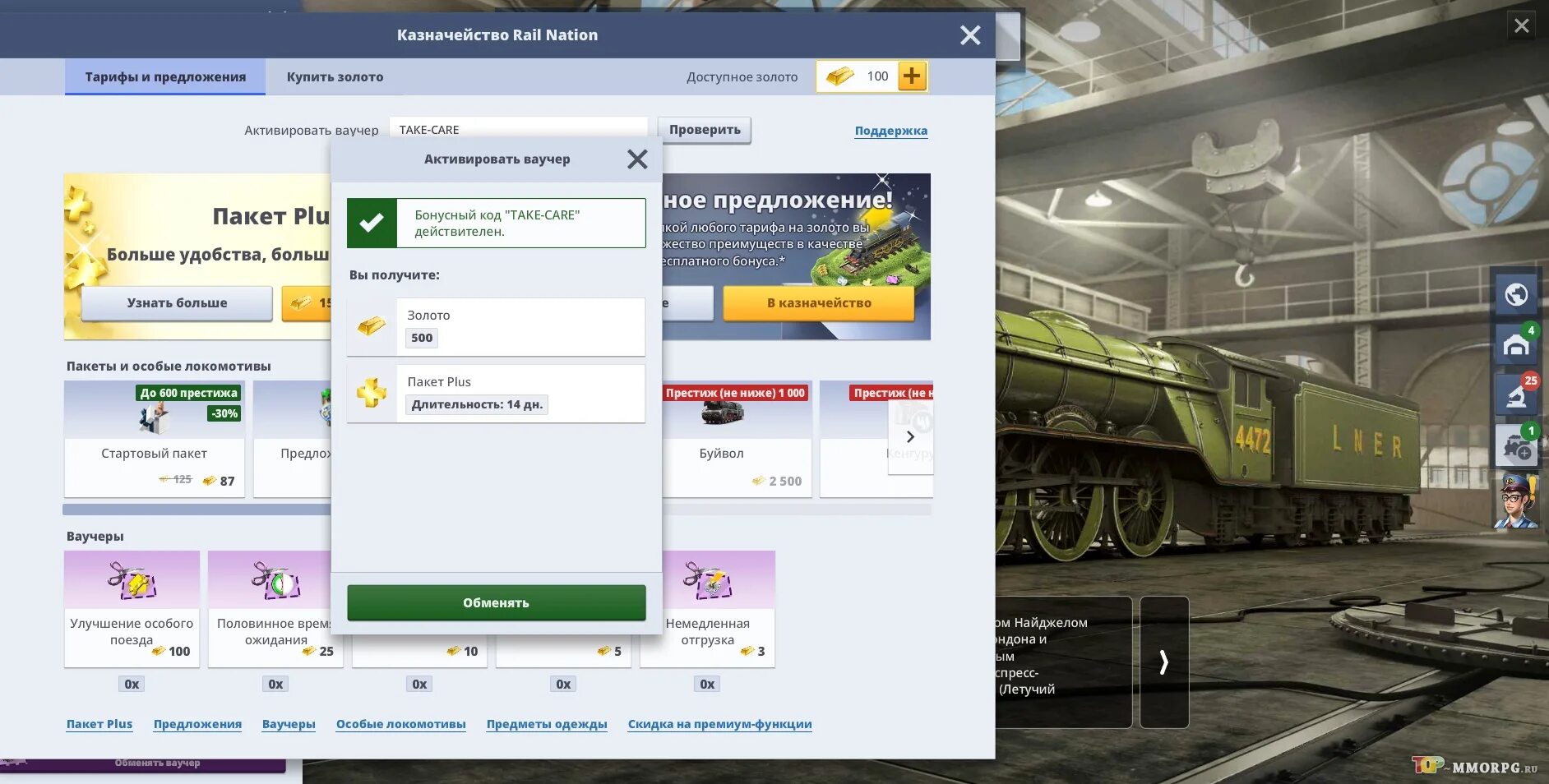Click the Пакет Plus yellow plus icon
The height and width of the screenshot is (784, 1549).
tap(372, 393)
